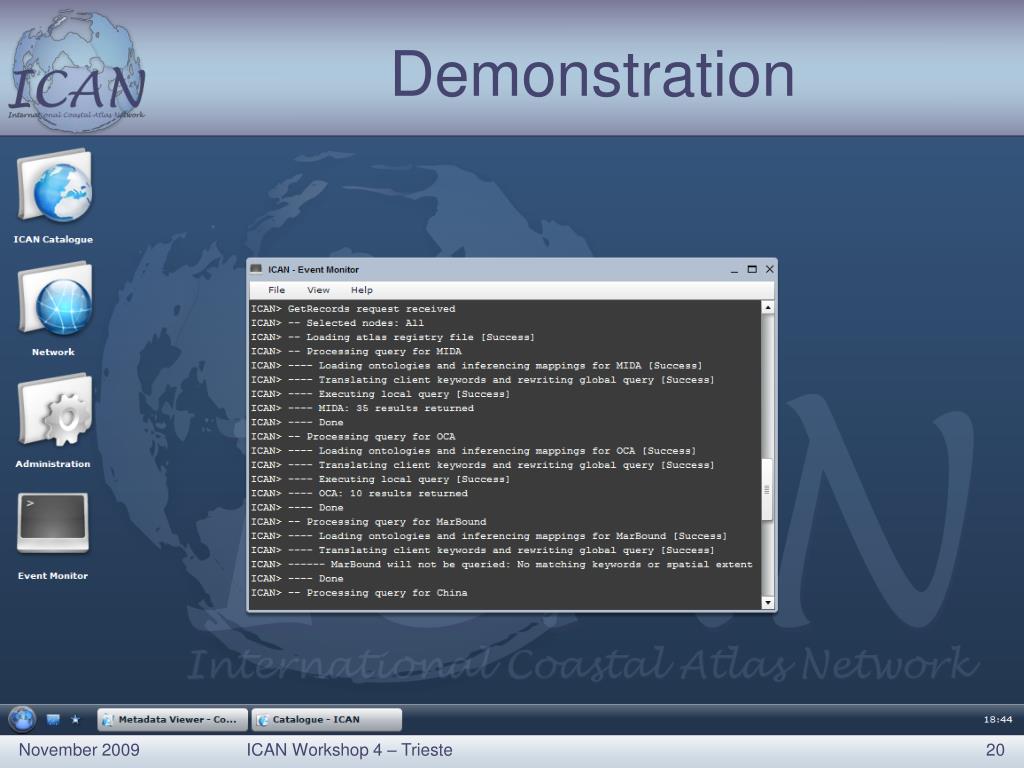This screenshot has height=768, width=1024.
Task: Maximize the Event Monitor window
Action: pos(752,269)
